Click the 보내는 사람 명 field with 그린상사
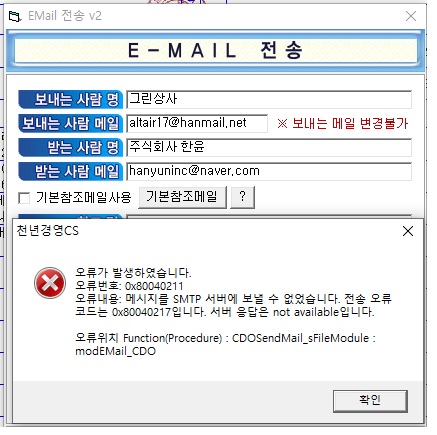Screen dimensions: 437x435 tap(269, 99)
